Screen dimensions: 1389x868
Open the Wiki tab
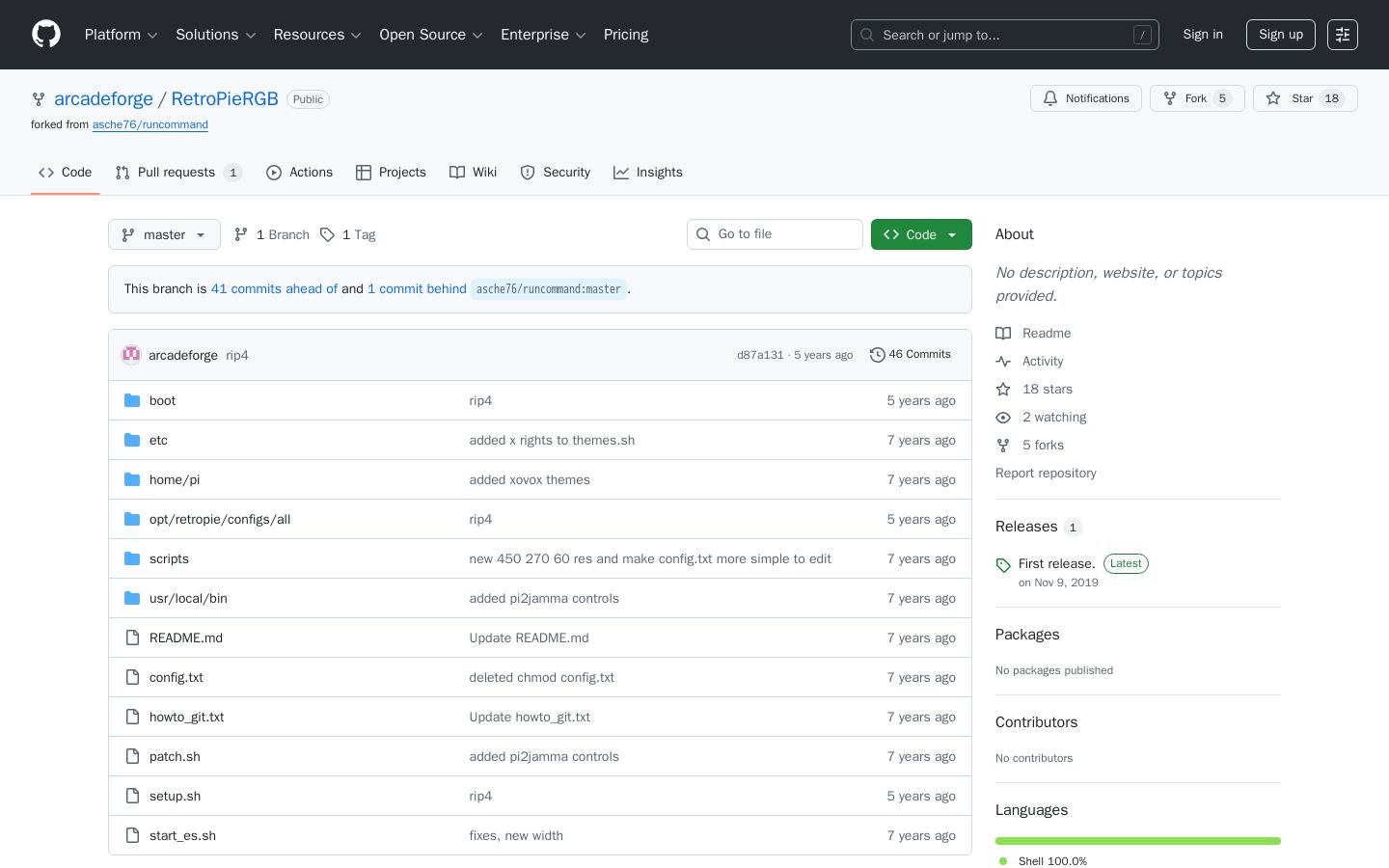pos(474,173)
